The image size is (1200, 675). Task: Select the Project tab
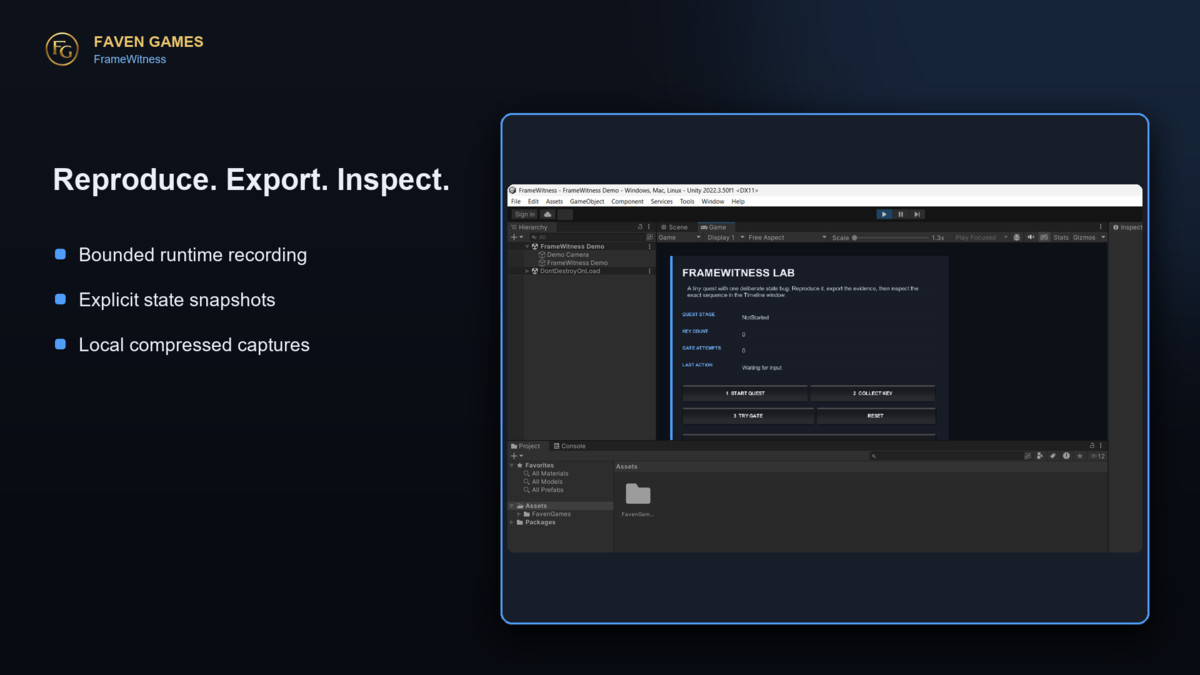(526, 446)
